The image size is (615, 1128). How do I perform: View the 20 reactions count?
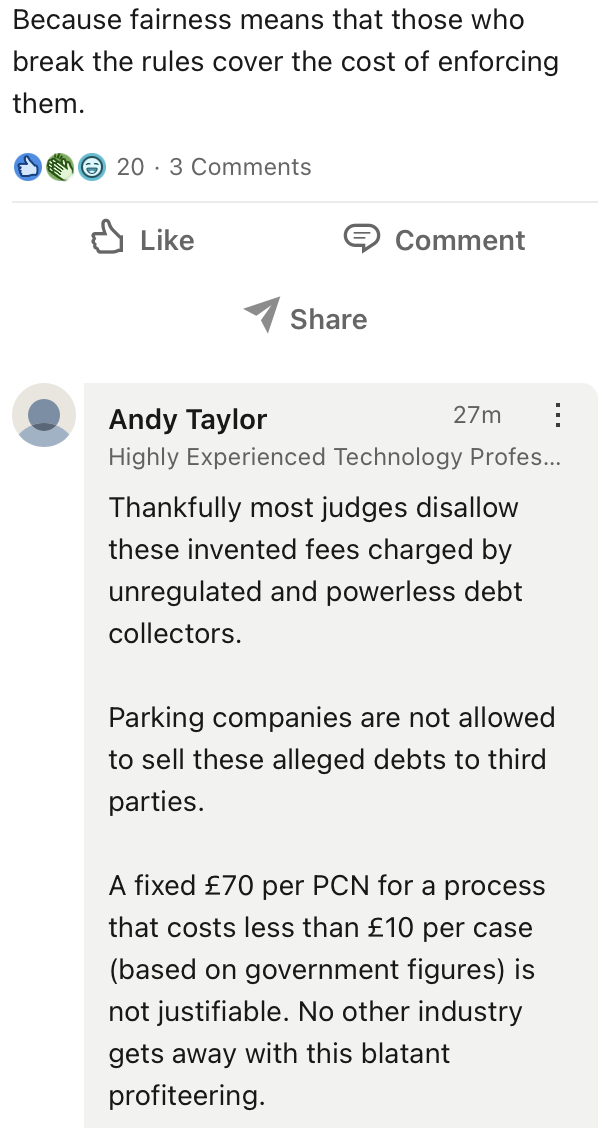pos(130,167)
